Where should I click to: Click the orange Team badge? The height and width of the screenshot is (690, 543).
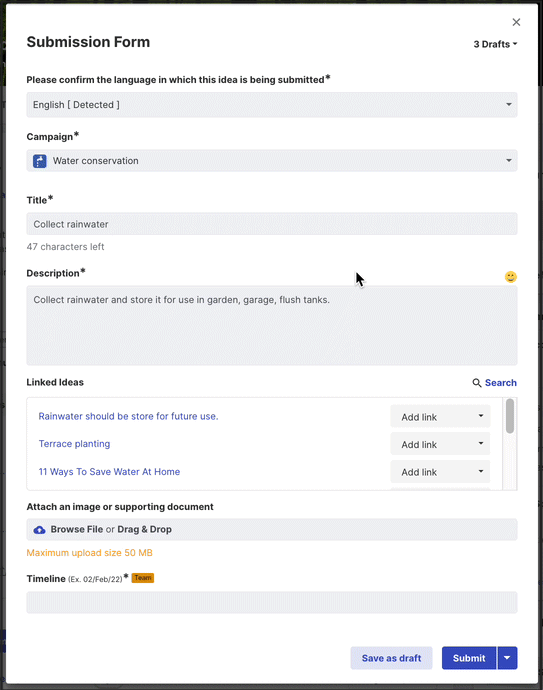point(143,578)
